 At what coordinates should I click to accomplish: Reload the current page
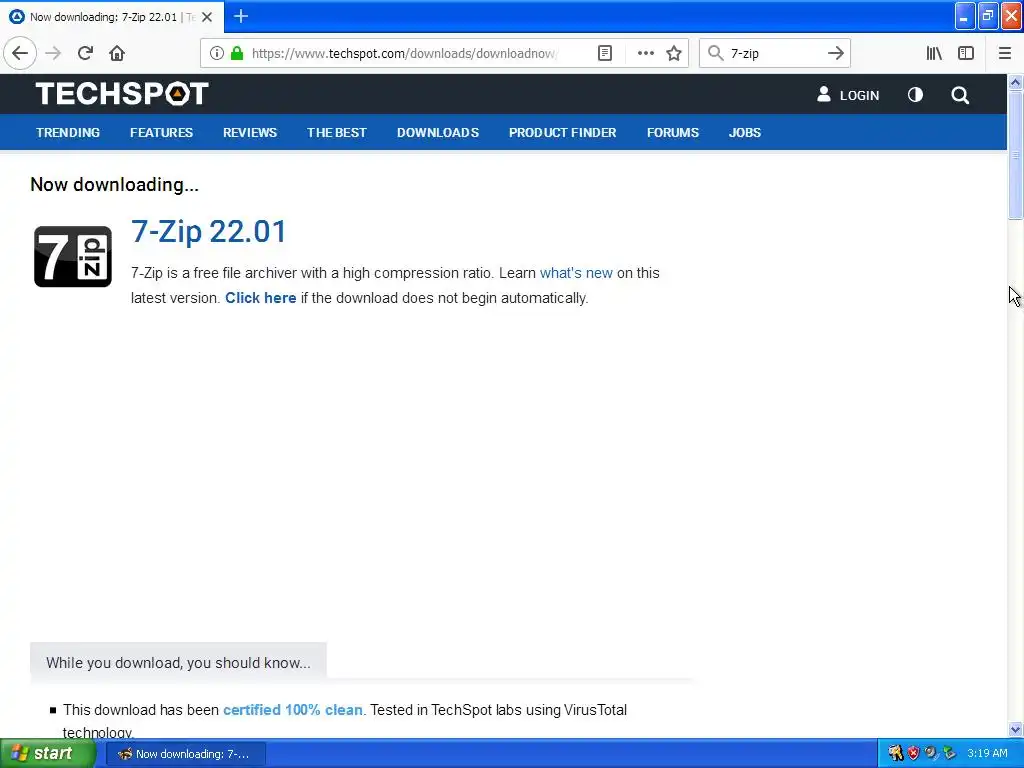85,54
